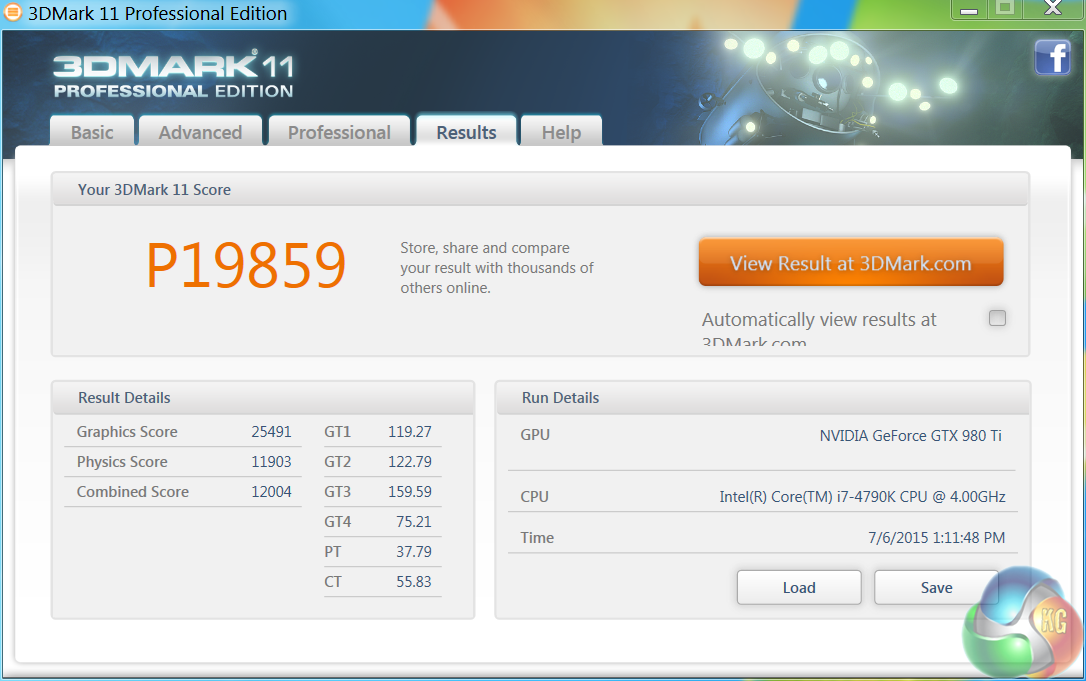The height and width of the screenshot is (681, 1086).
Task: Maximize the 3DMark 11 window
Action: point(1005,9)
